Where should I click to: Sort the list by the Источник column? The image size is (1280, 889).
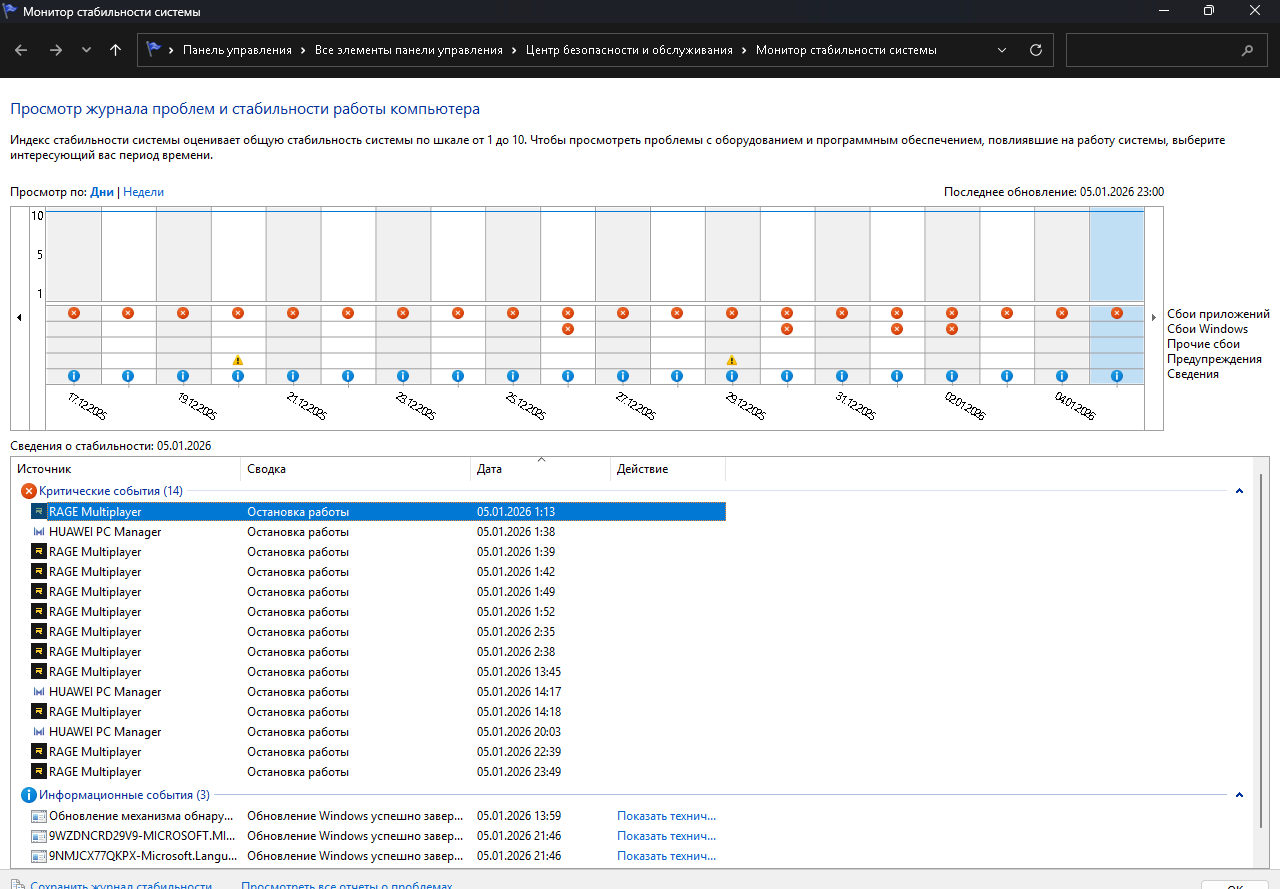[126, 469]
